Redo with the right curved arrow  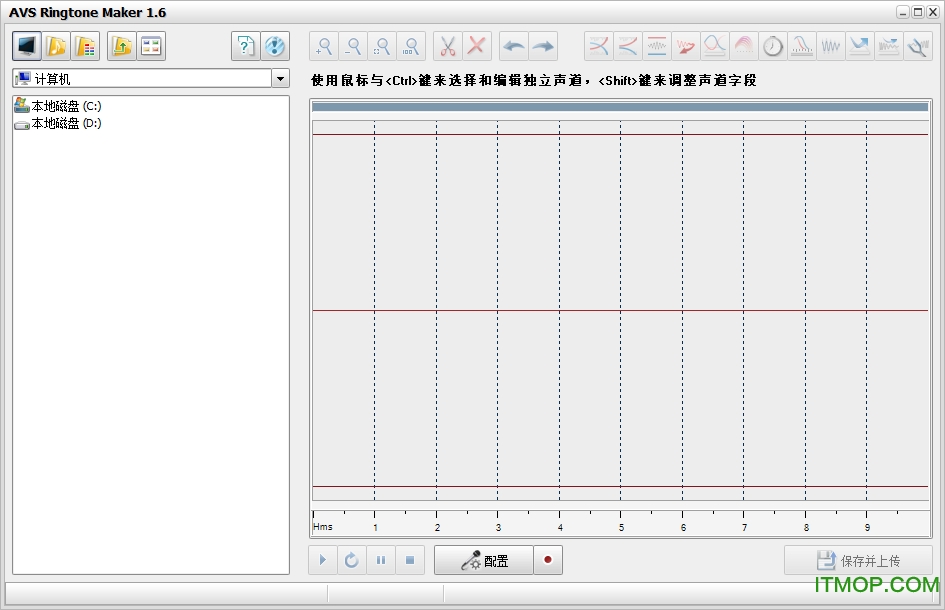click(543, 46)
